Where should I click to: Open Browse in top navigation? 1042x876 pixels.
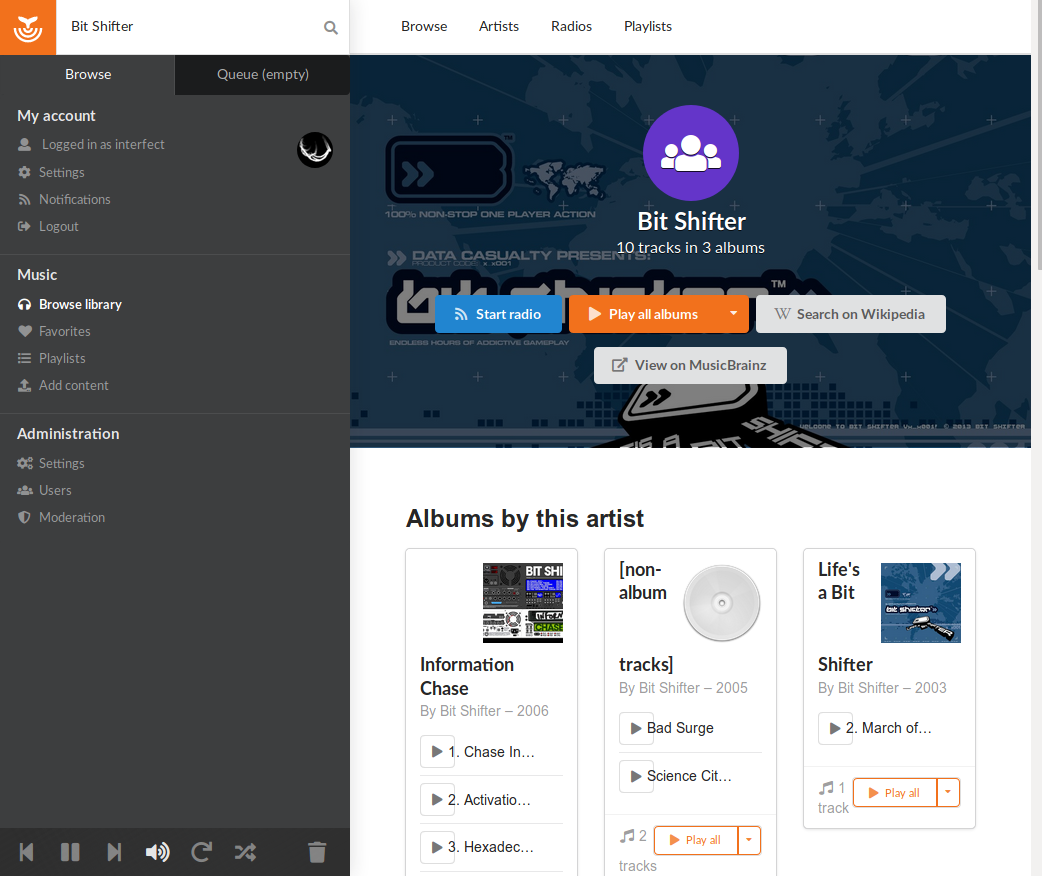(424, 27)
